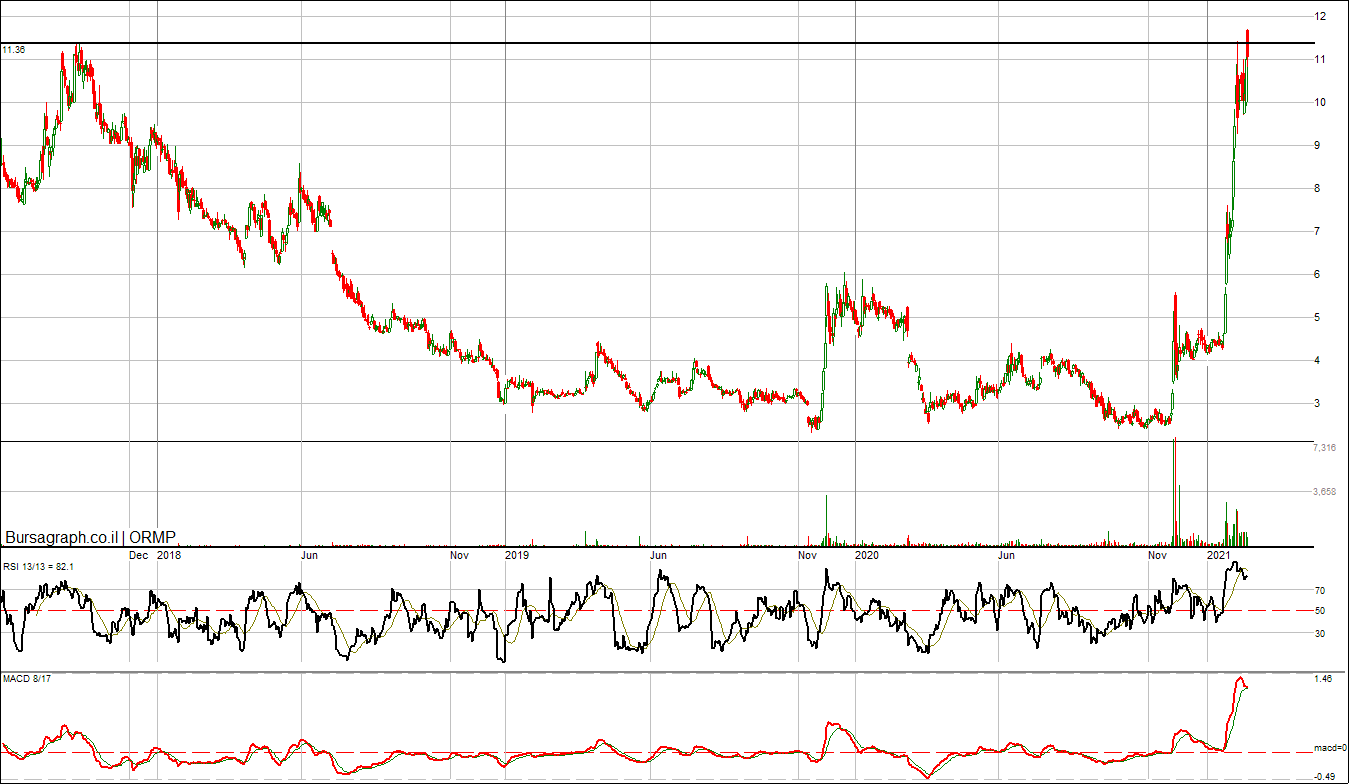
Task: Select RSI axis level 70
Action: click(x=1320, y=591)
